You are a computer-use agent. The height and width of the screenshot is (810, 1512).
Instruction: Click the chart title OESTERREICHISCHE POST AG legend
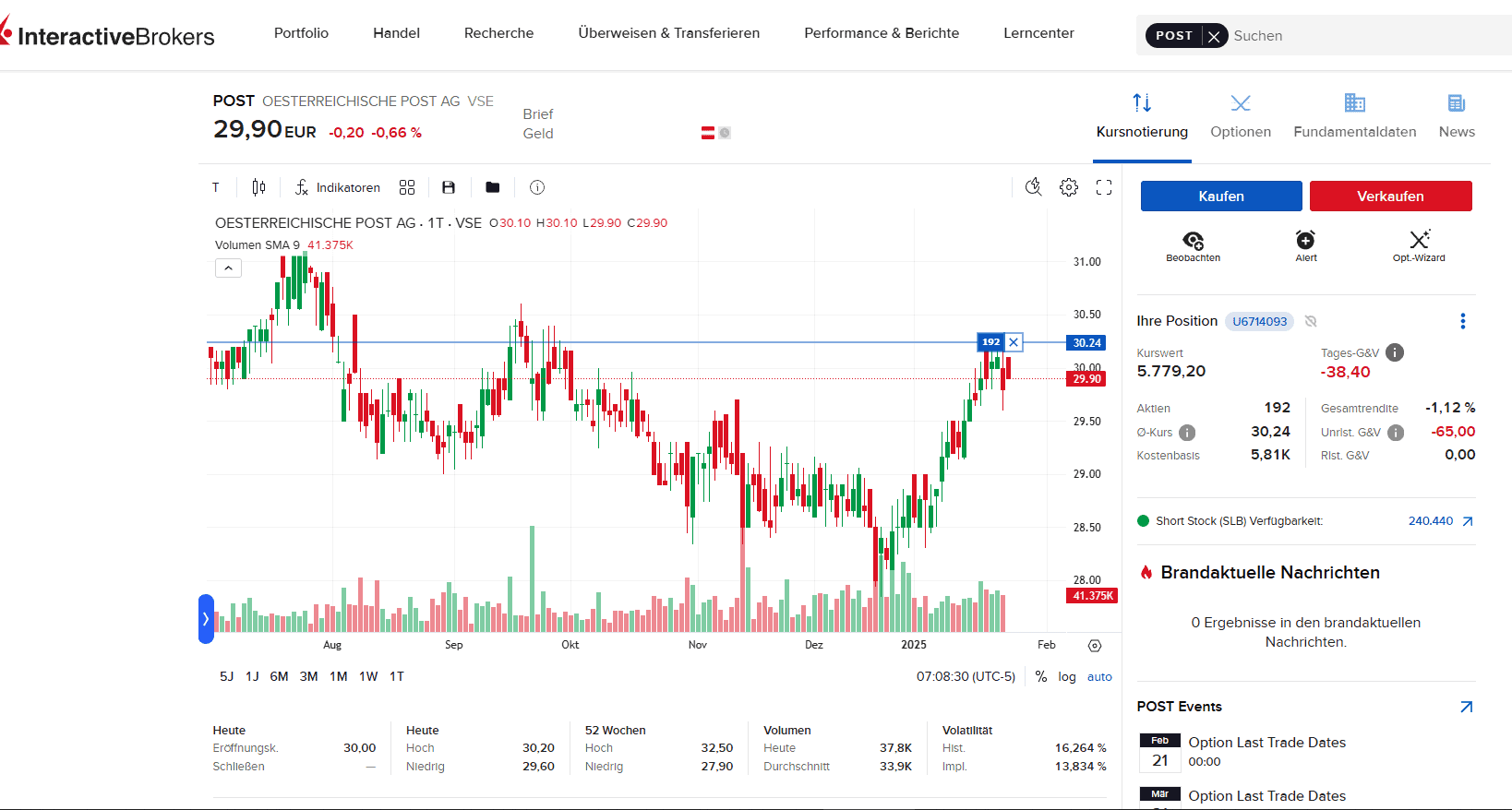(x=316, y=222)
